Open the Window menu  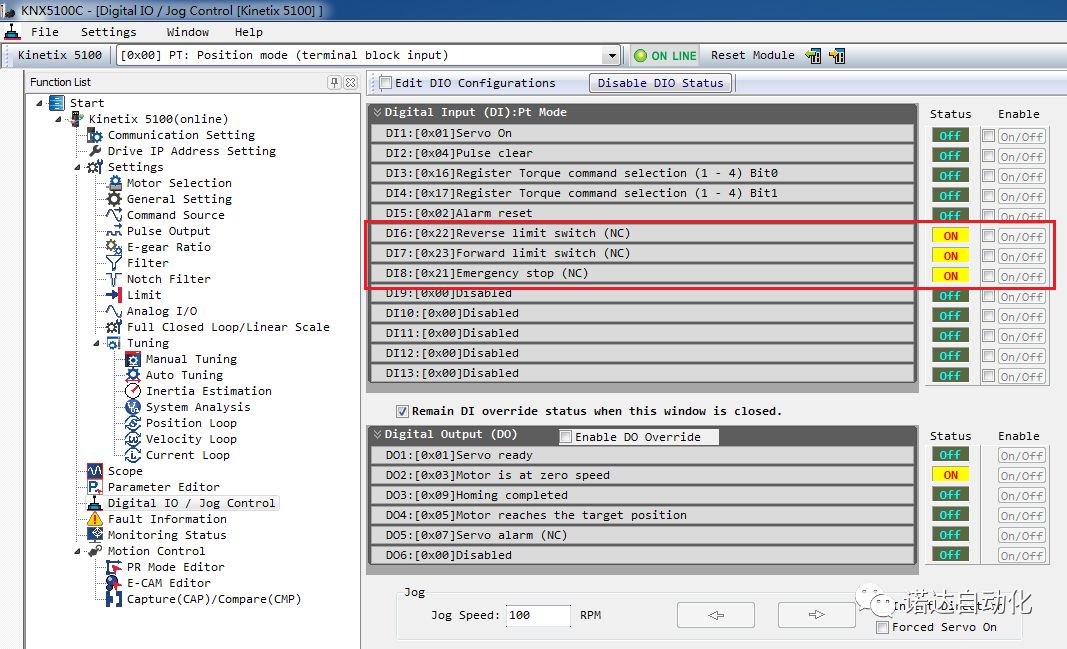[x=188, y=32]
